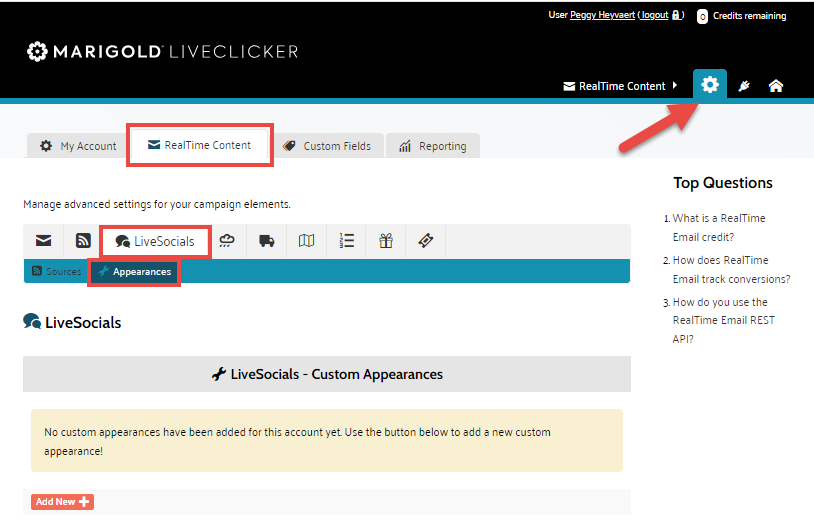The width and height of the screenshot is (814, 525).
Task: Open the settings gear in the top navigation
Action: point(710,84)
